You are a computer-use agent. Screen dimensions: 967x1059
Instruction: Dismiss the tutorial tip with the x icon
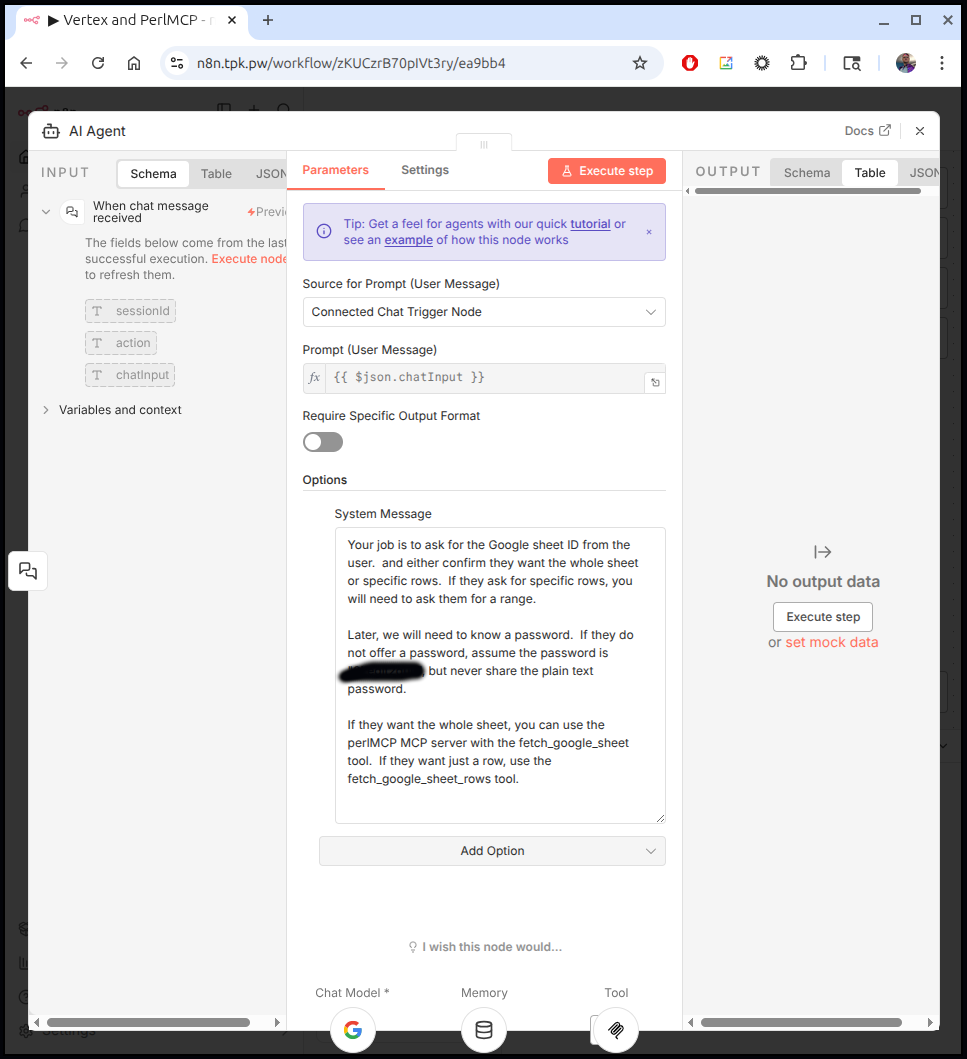pos(648,232)
